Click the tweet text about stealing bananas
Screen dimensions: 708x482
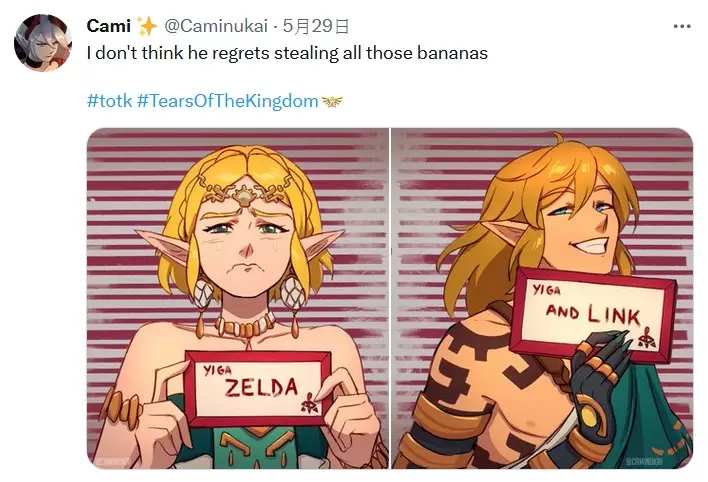coord(287,52)
